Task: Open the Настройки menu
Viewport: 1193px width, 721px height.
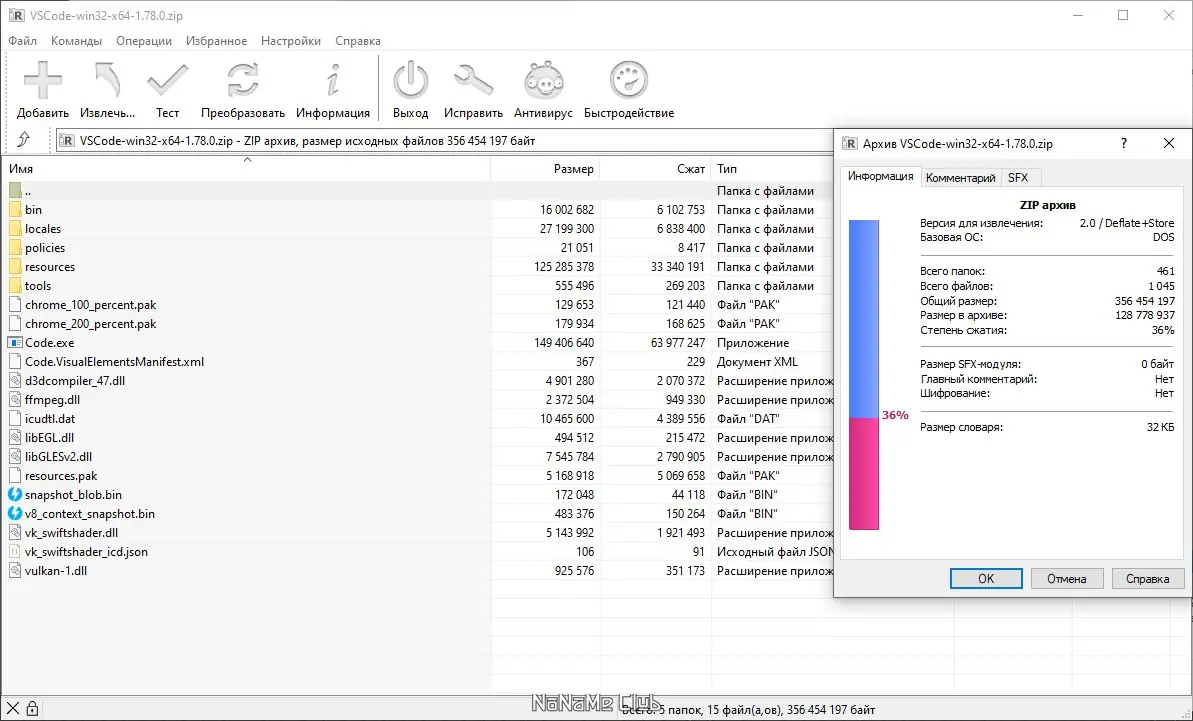Action: pos(291,41)
